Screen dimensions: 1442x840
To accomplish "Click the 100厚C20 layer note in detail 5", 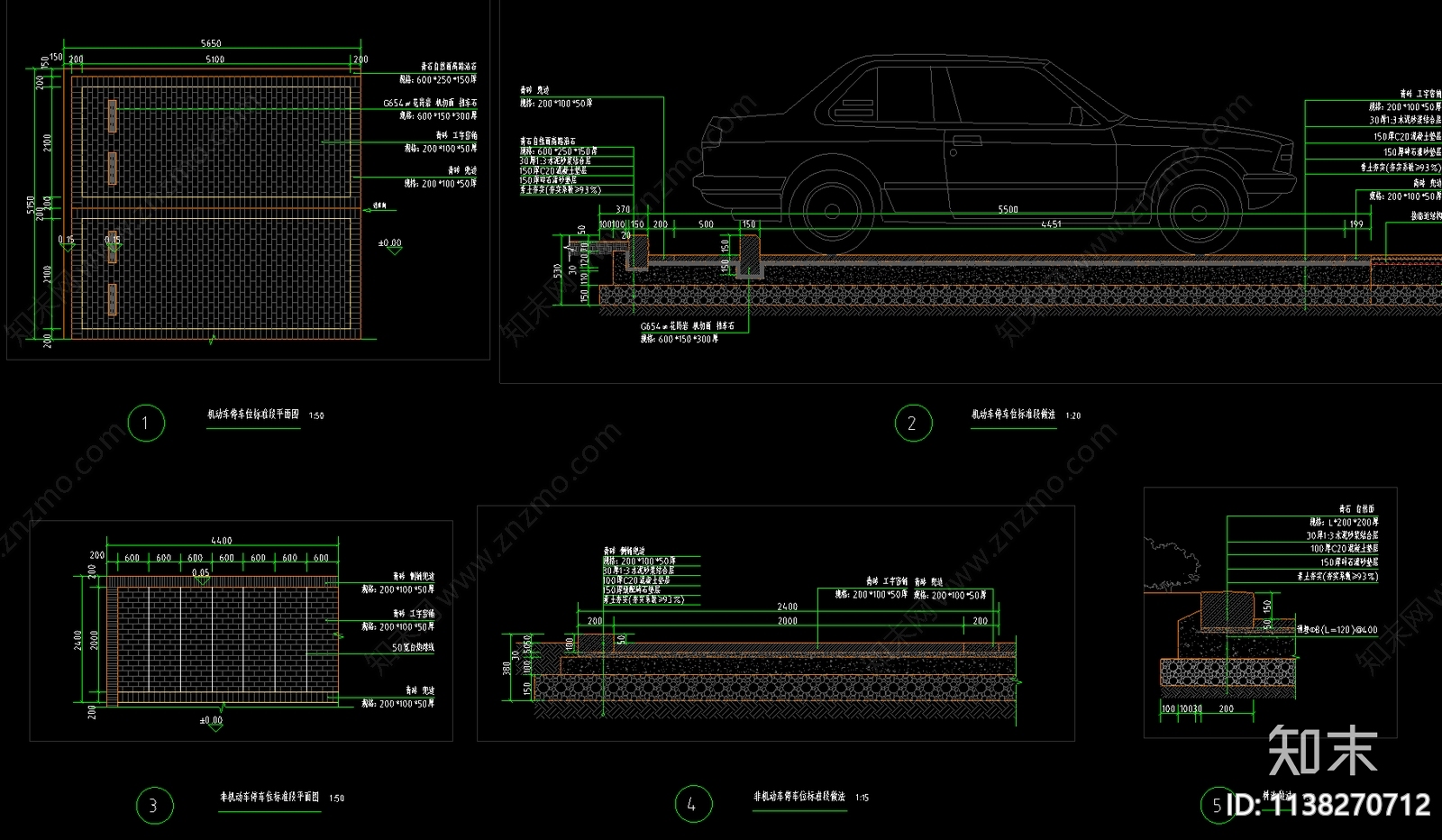I will coord(1343,548).
